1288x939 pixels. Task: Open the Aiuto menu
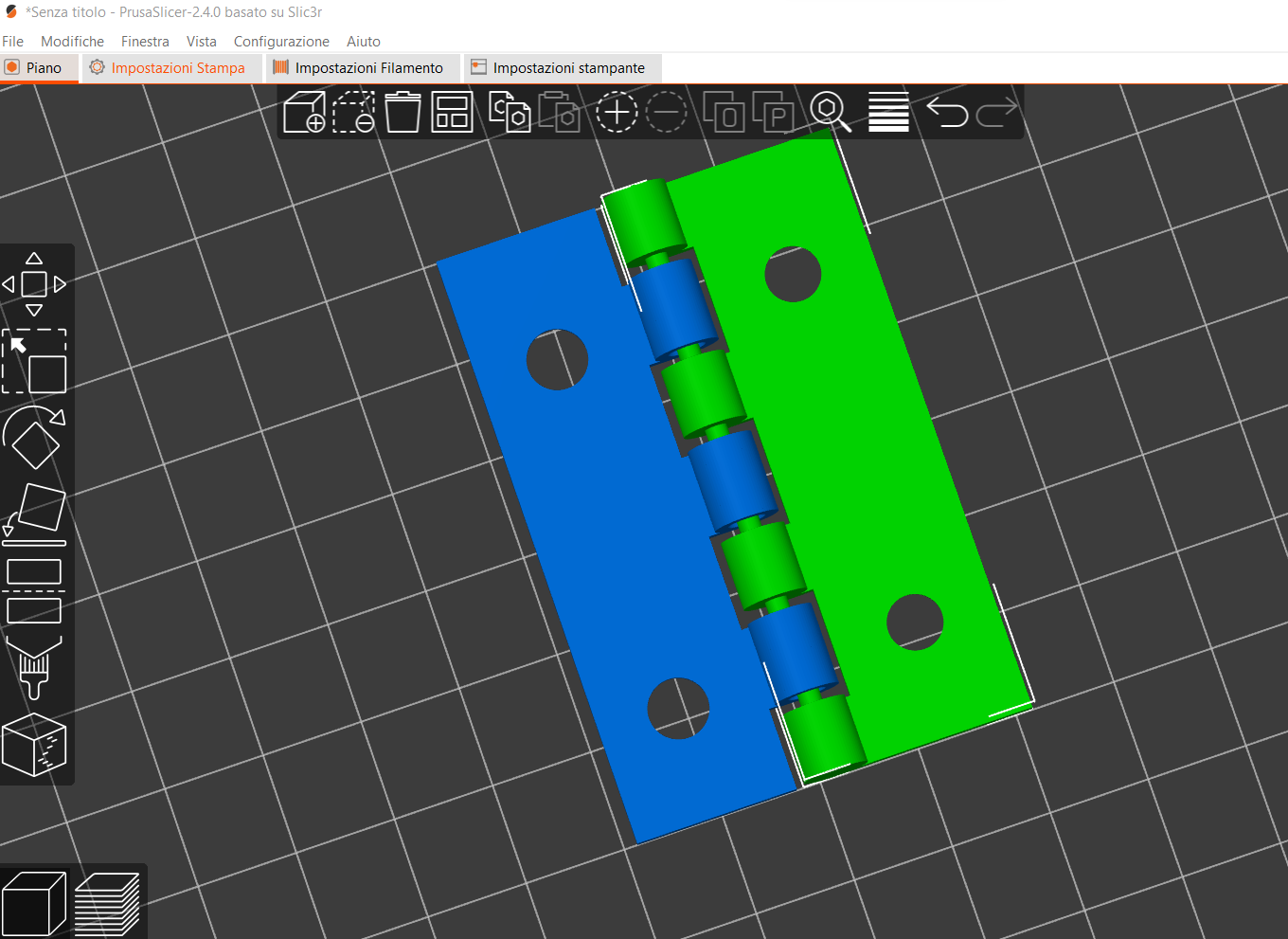pos(364,42)
